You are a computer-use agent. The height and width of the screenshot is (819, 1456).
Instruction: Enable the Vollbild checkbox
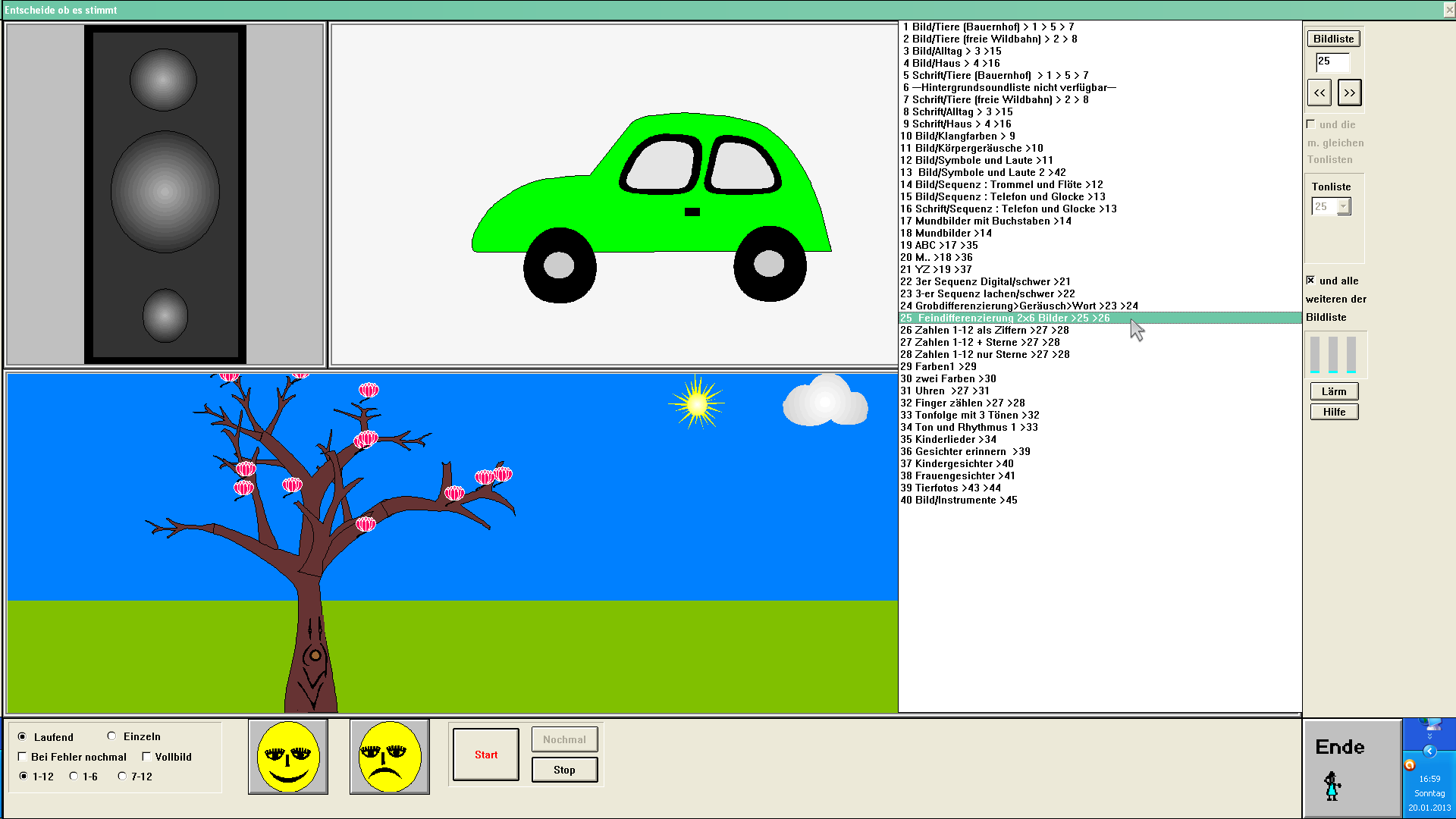click(x=146, y=756)
